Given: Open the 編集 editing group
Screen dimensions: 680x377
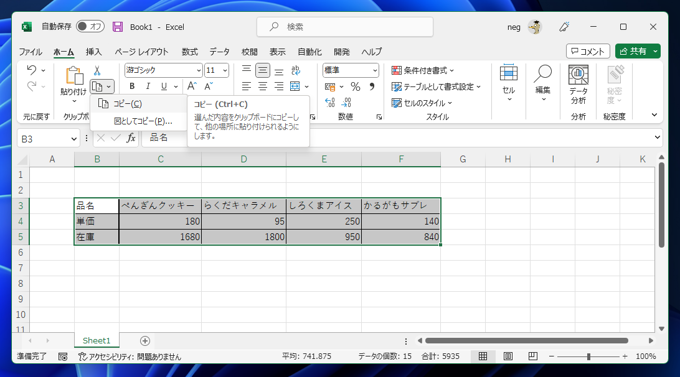Looking at the screenshot, I should coord(543,82).
